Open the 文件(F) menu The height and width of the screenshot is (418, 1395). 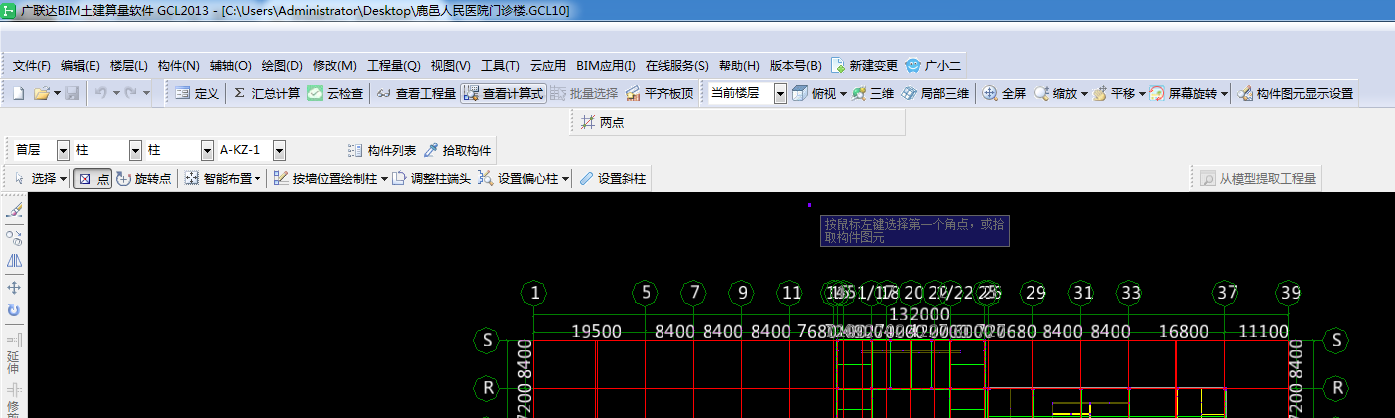point(32,66)
